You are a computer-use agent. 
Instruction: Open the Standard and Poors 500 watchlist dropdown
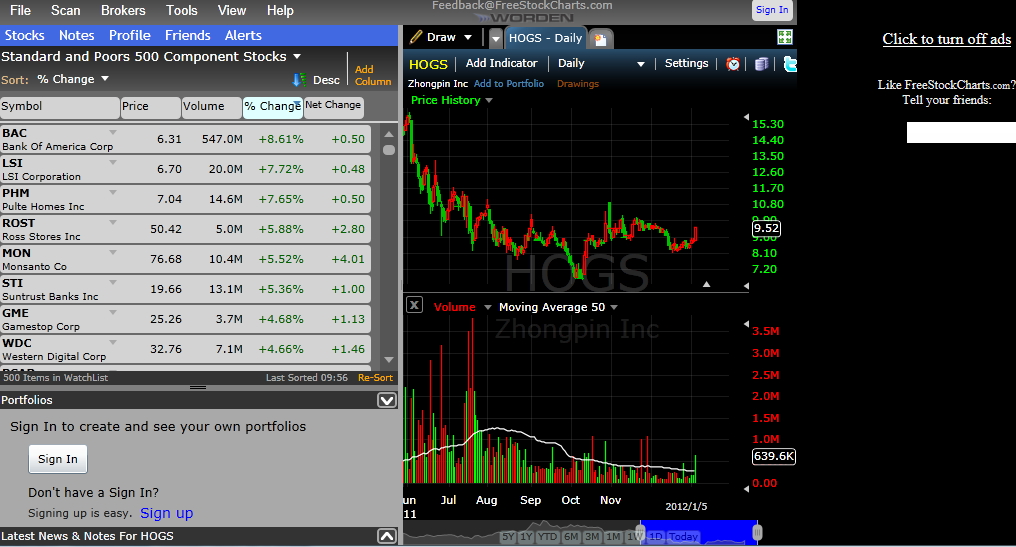tap(295, 57)
